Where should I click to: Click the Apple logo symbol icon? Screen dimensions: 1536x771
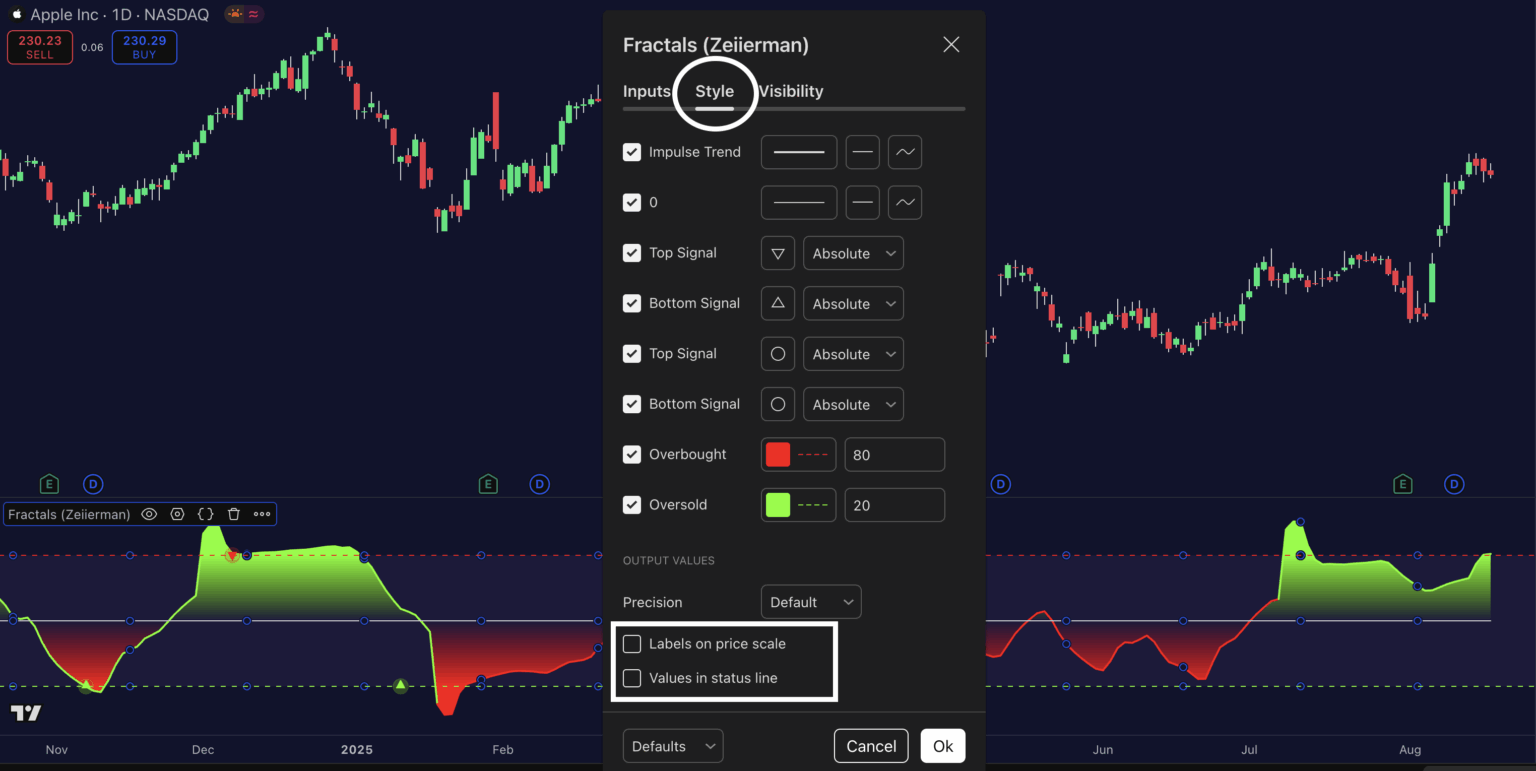[16, 15]
